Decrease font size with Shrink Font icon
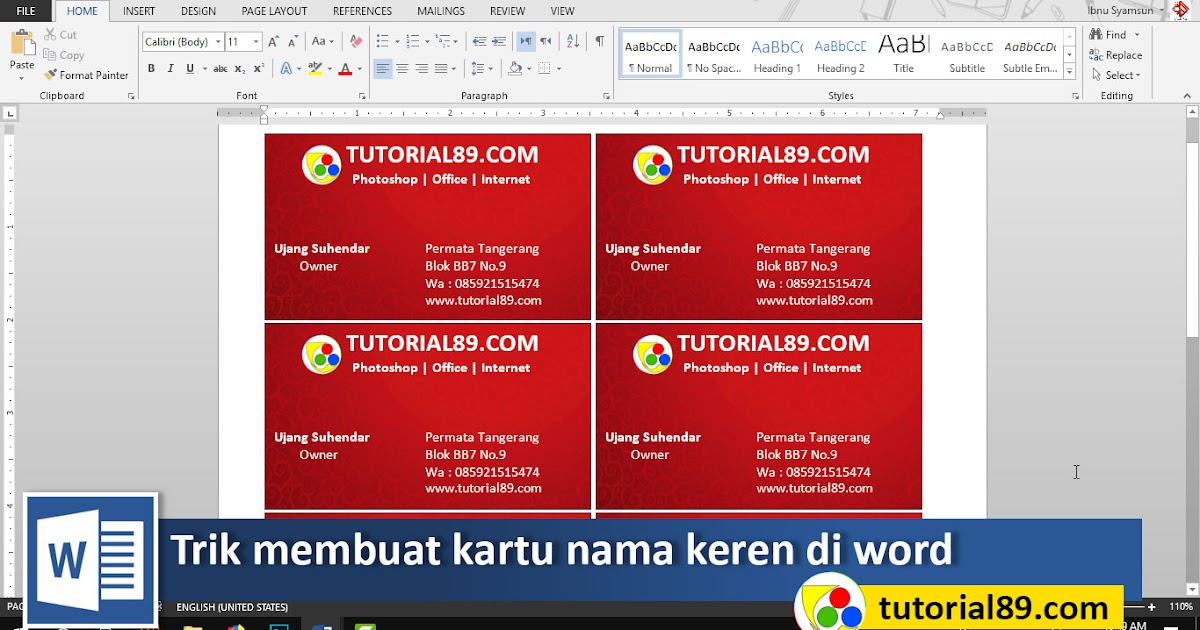Image resolution: width=1200 pixels, height=630 pixels. coord(293,42)
